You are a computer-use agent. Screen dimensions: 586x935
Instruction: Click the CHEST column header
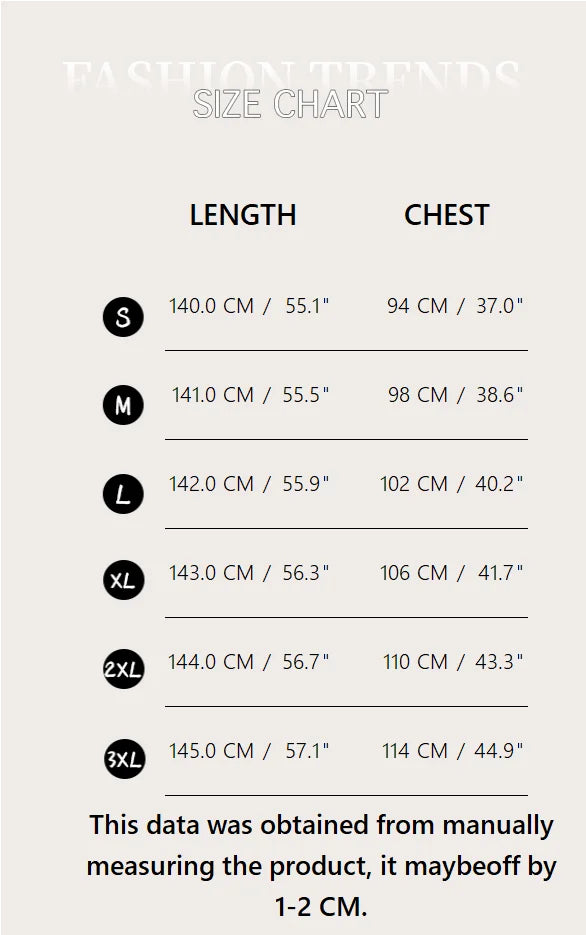coord(447,215)
